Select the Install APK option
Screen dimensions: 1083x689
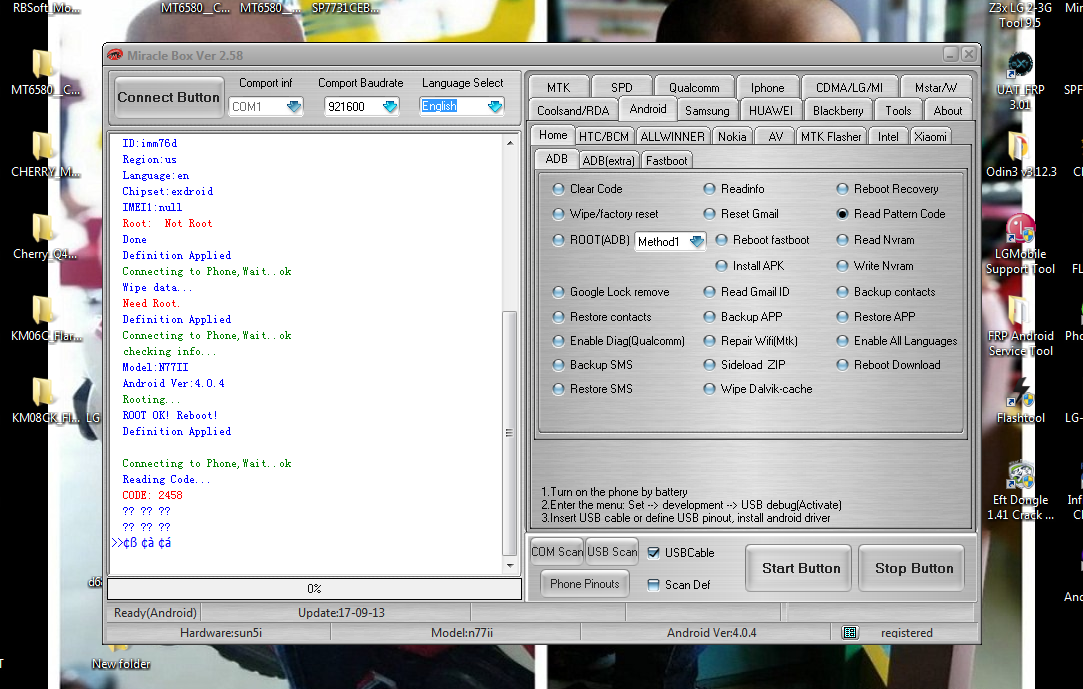pos(721,266)
